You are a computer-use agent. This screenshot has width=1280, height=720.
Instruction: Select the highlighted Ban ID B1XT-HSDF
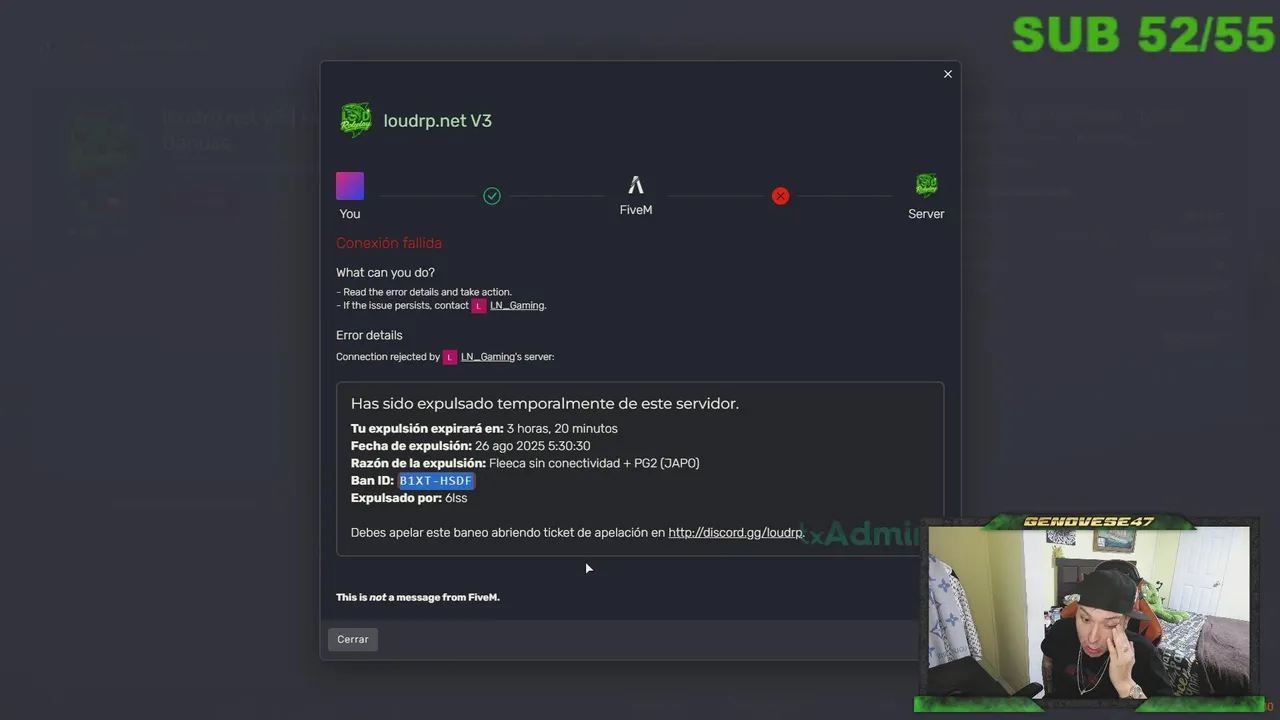(x=436, y=481)
